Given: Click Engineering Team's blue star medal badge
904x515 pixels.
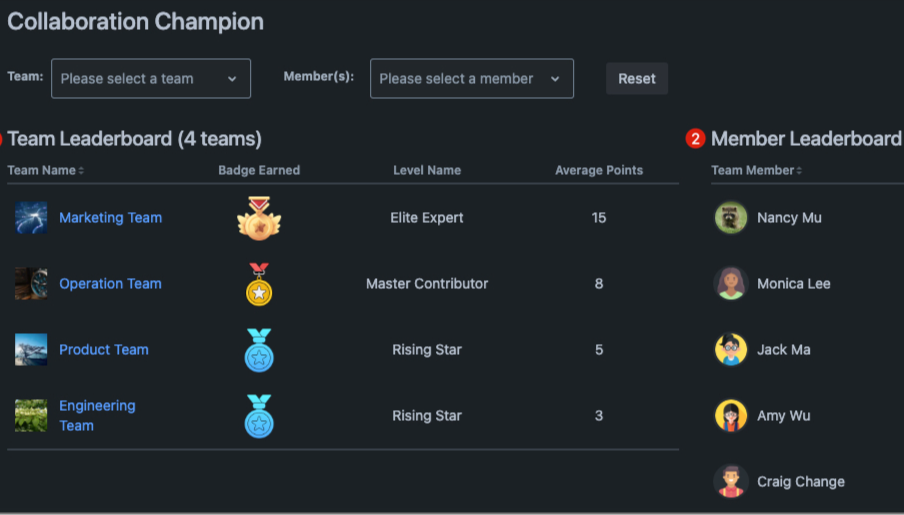Looking at the screenshot, I should point(259,416).
